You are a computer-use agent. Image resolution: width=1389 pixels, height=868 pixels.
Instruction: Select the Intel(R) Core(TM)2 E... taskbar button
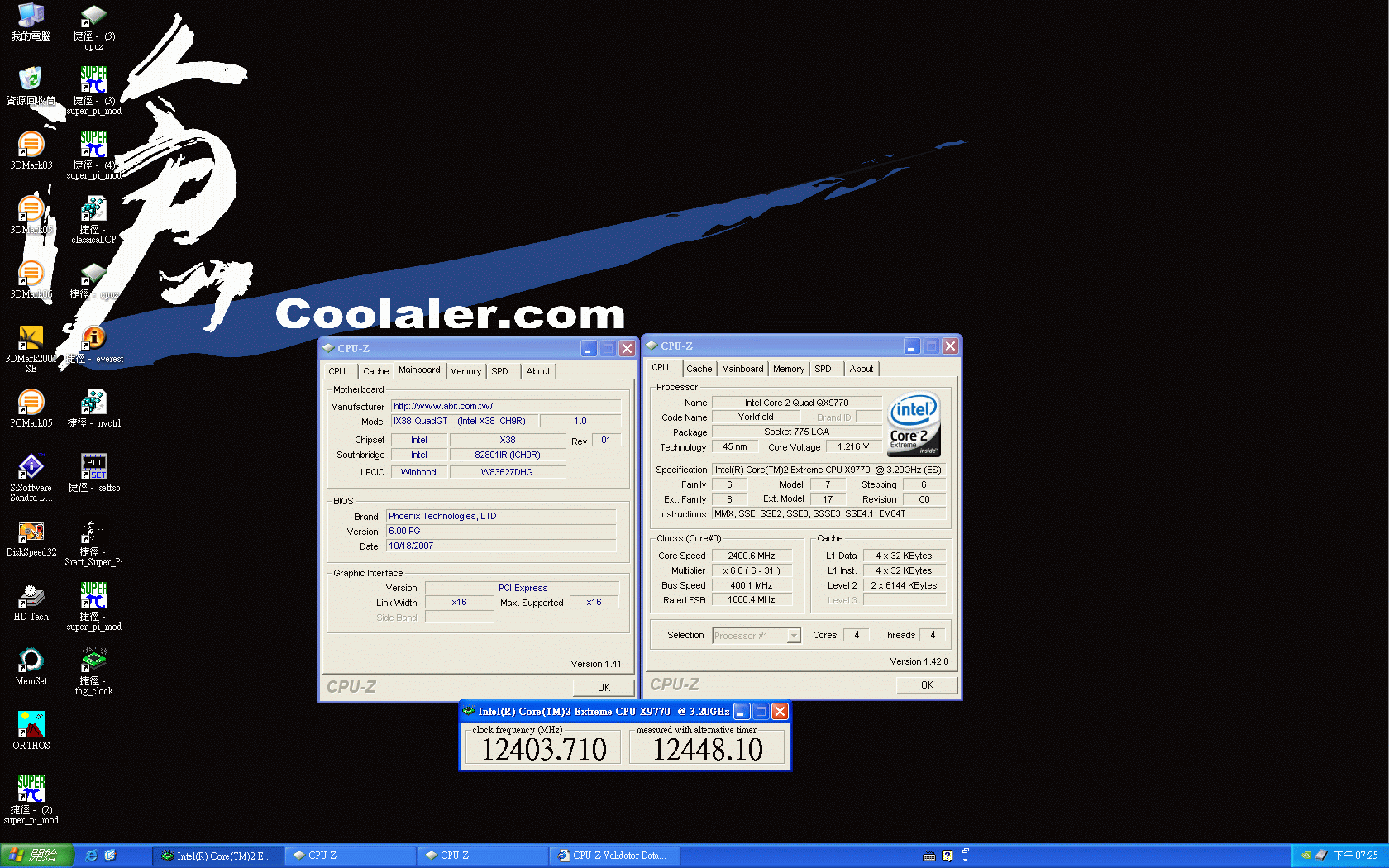point(218,856)
